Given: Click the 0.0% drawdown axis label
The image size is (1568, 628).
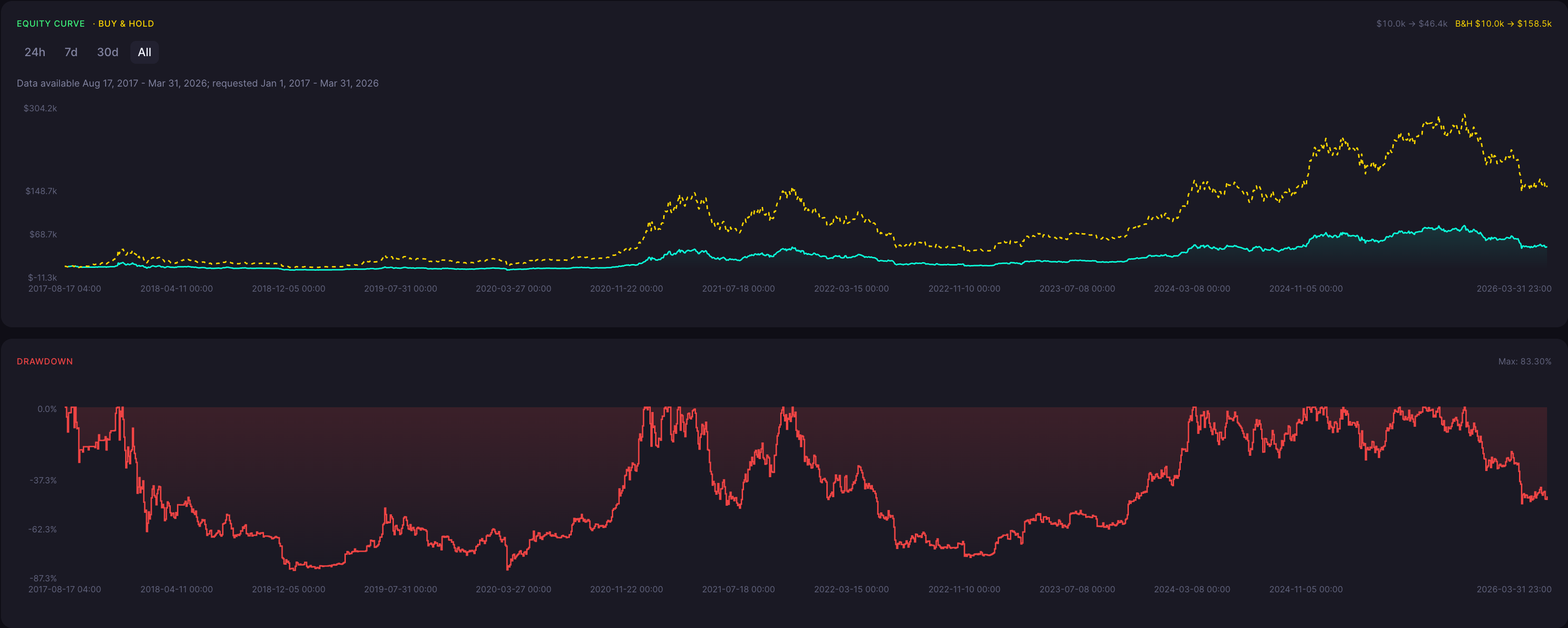Looking at the screenshot, I should tap(47, 409).
